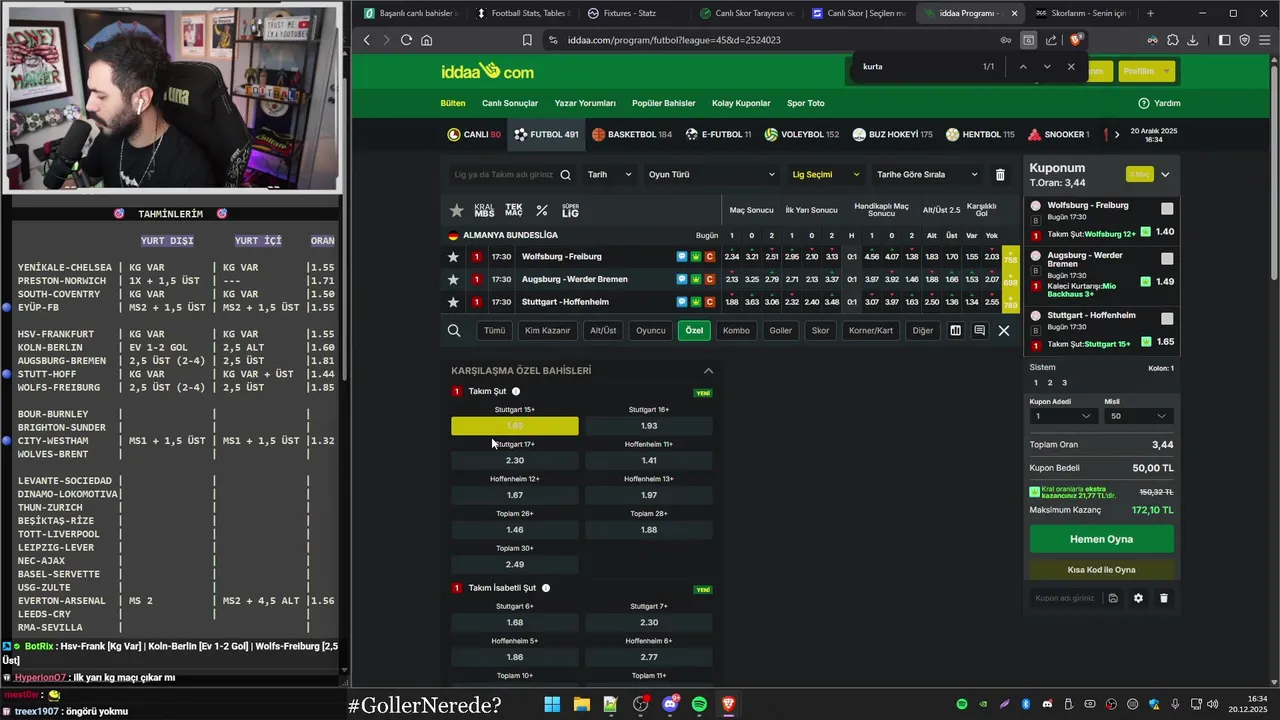
Task: Filter by Kral MBS icon
Action: tap(484, 210)
